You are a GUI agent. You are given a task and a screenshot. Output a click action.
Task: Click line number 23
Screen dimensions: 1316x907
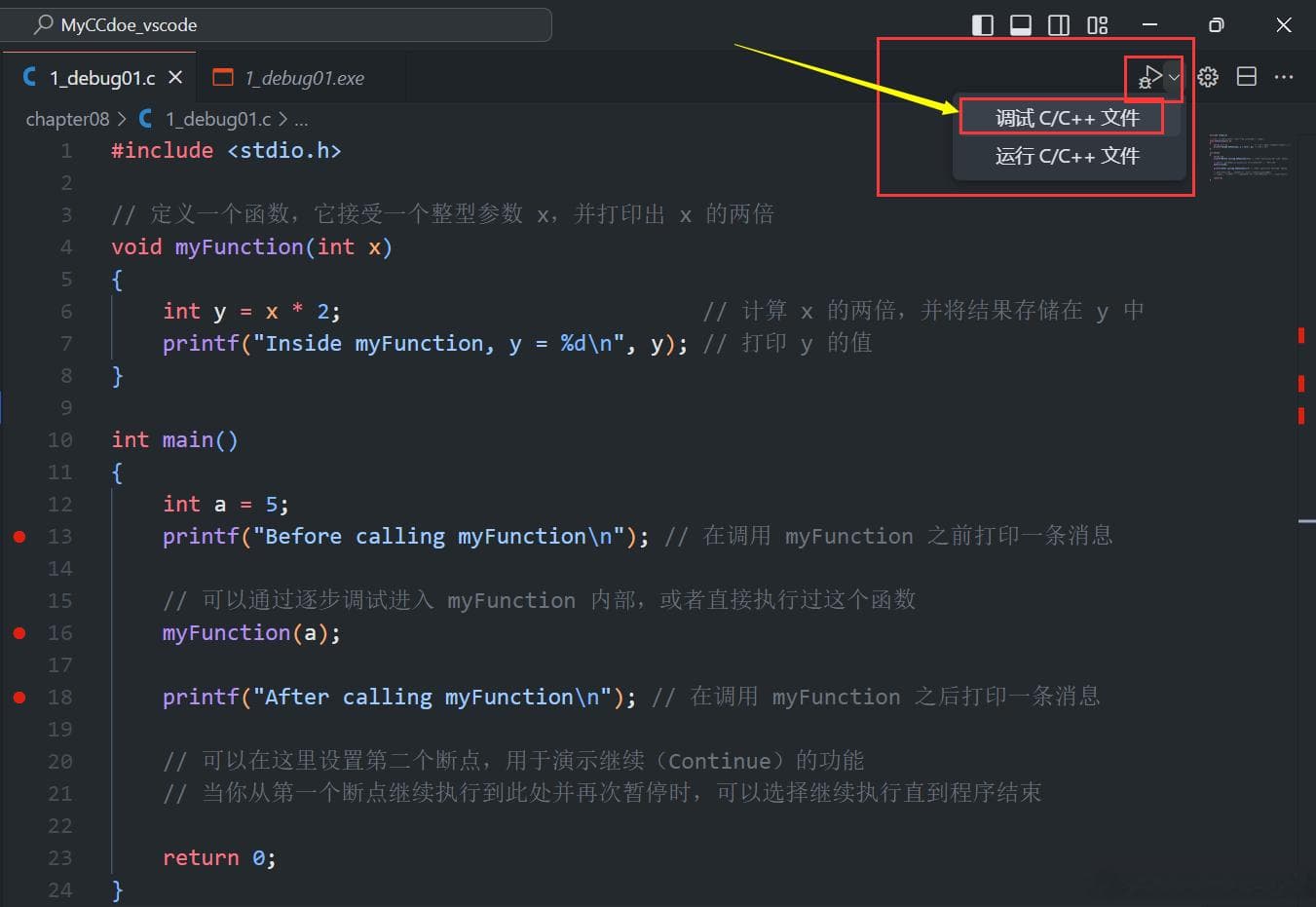(x=60, y=857)
